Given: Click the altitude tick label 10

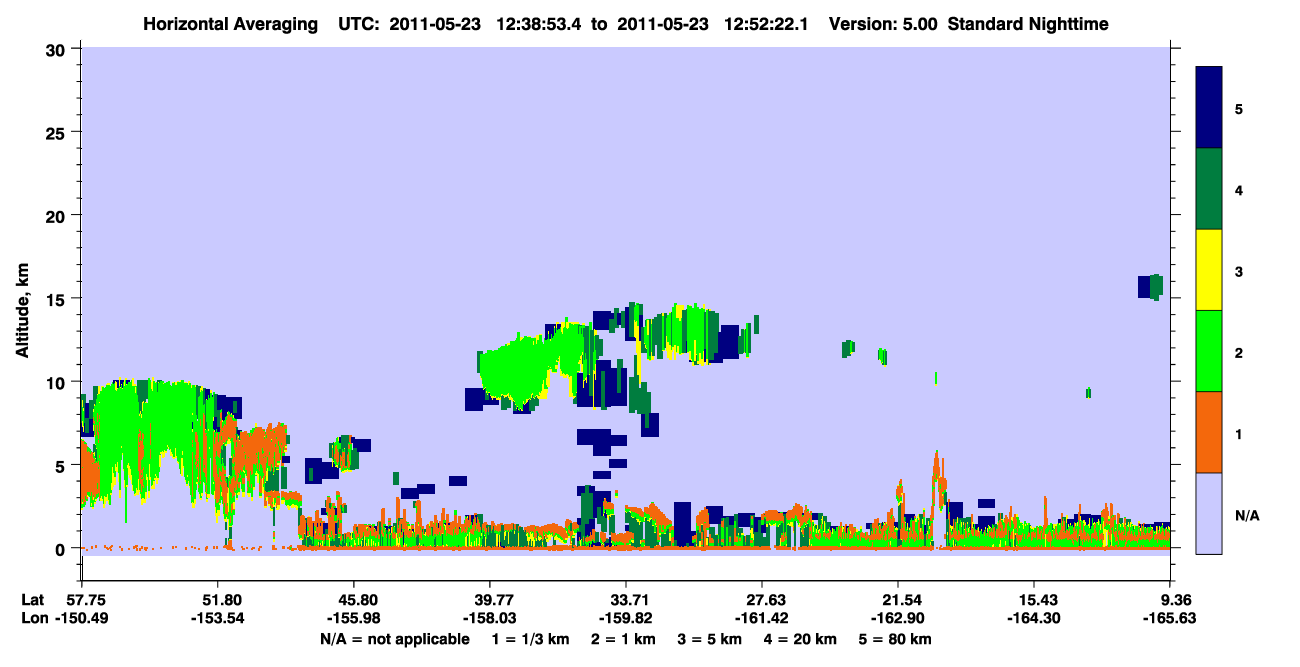Looking at the screenshot, I should (57, 382).
